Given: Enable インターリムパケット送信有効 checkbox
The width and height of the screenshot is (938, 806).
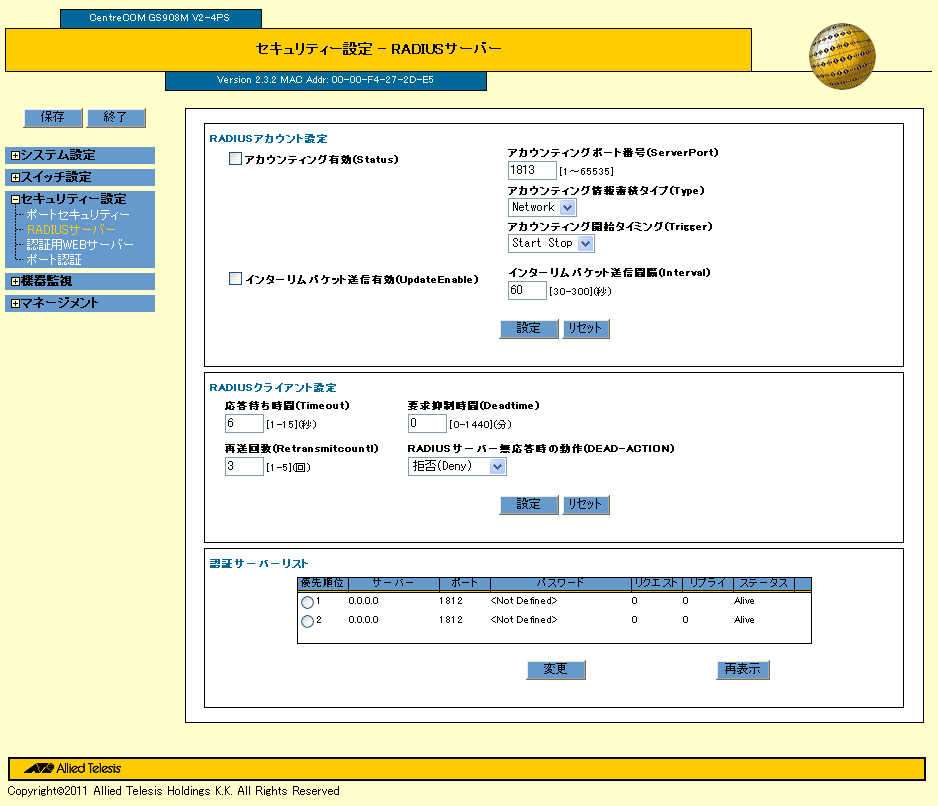Looking at the screenshot, I should (235, 279).
